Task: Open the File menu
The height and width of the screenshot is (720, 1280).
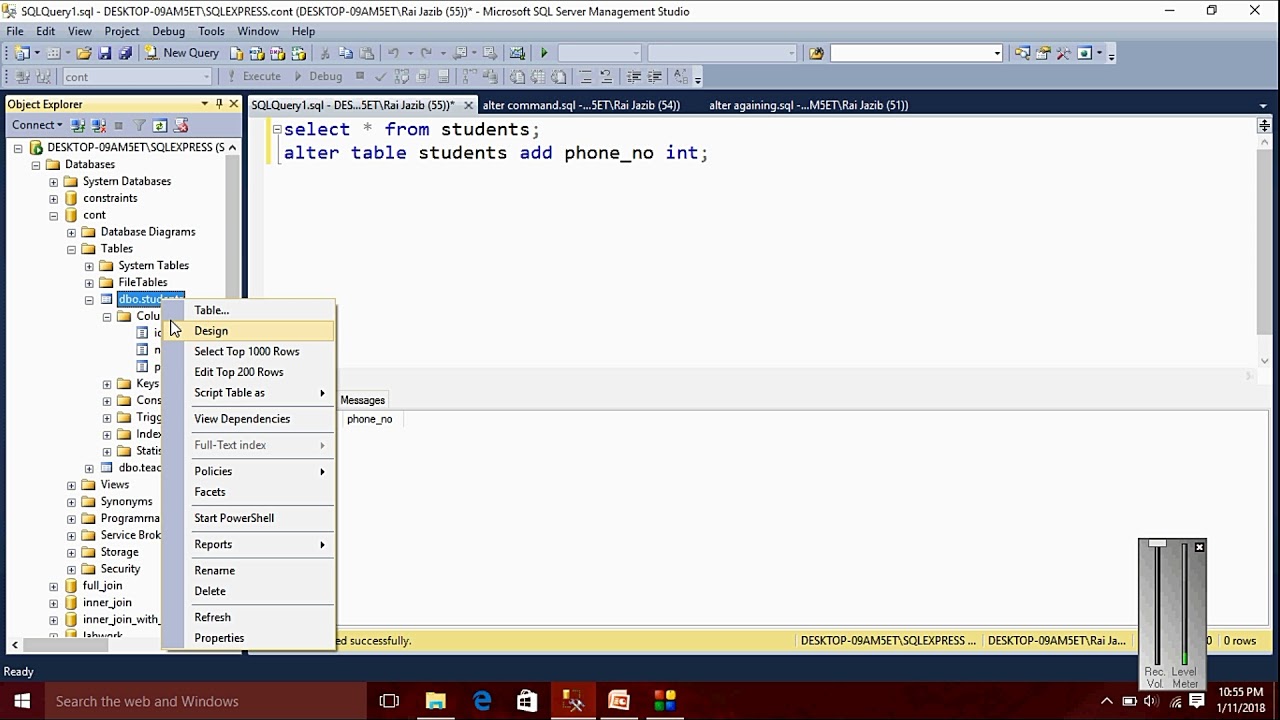Action: click(x=15, y=31)
